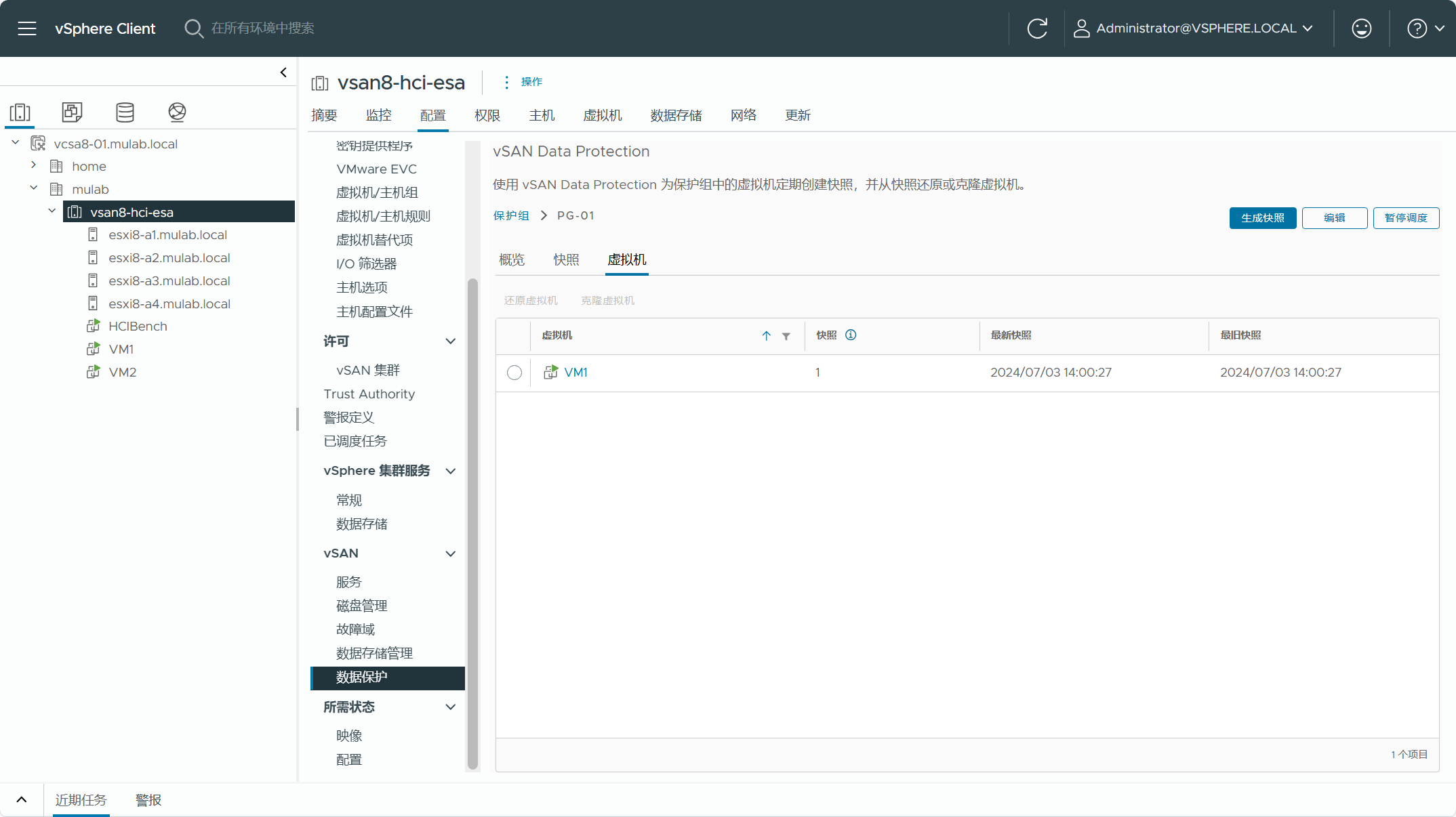Open the feedback smiley icon
This screenshot has width=1456, height=817.
tap(1362, 28)
